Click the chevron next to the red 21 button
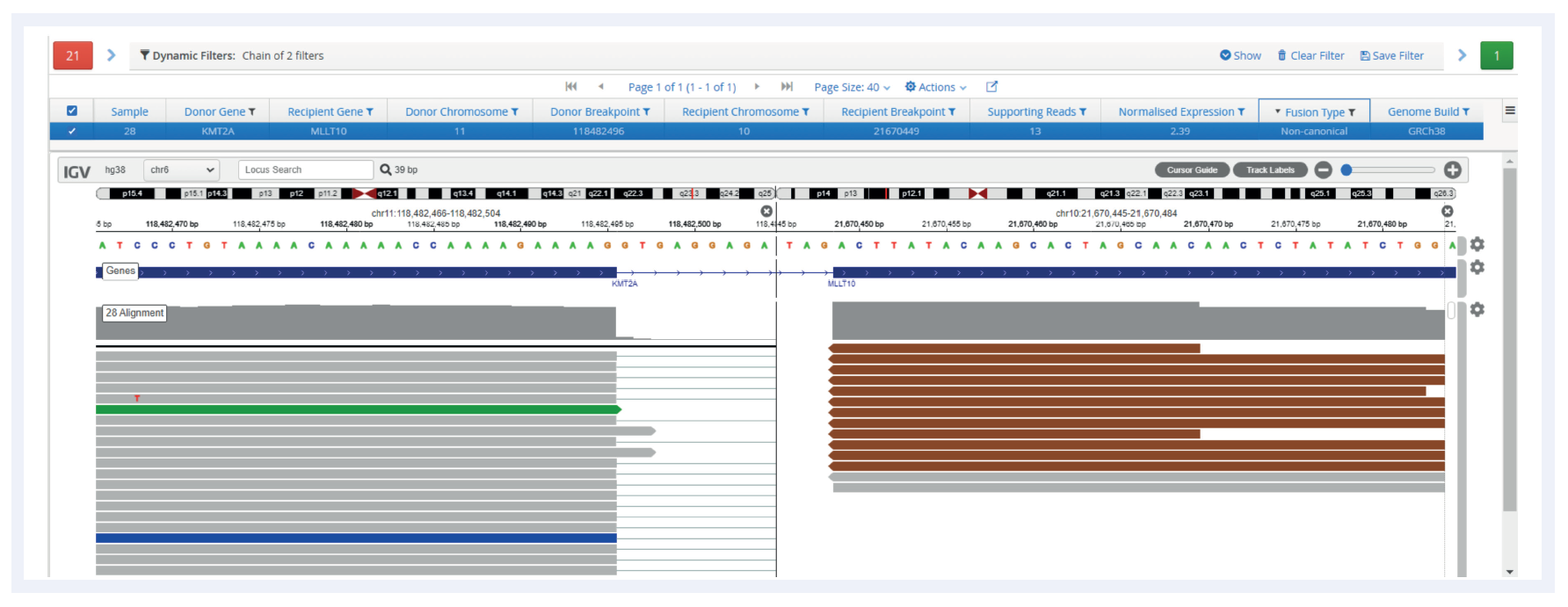This screenshot has width=1568, height=607. point(112,55)
